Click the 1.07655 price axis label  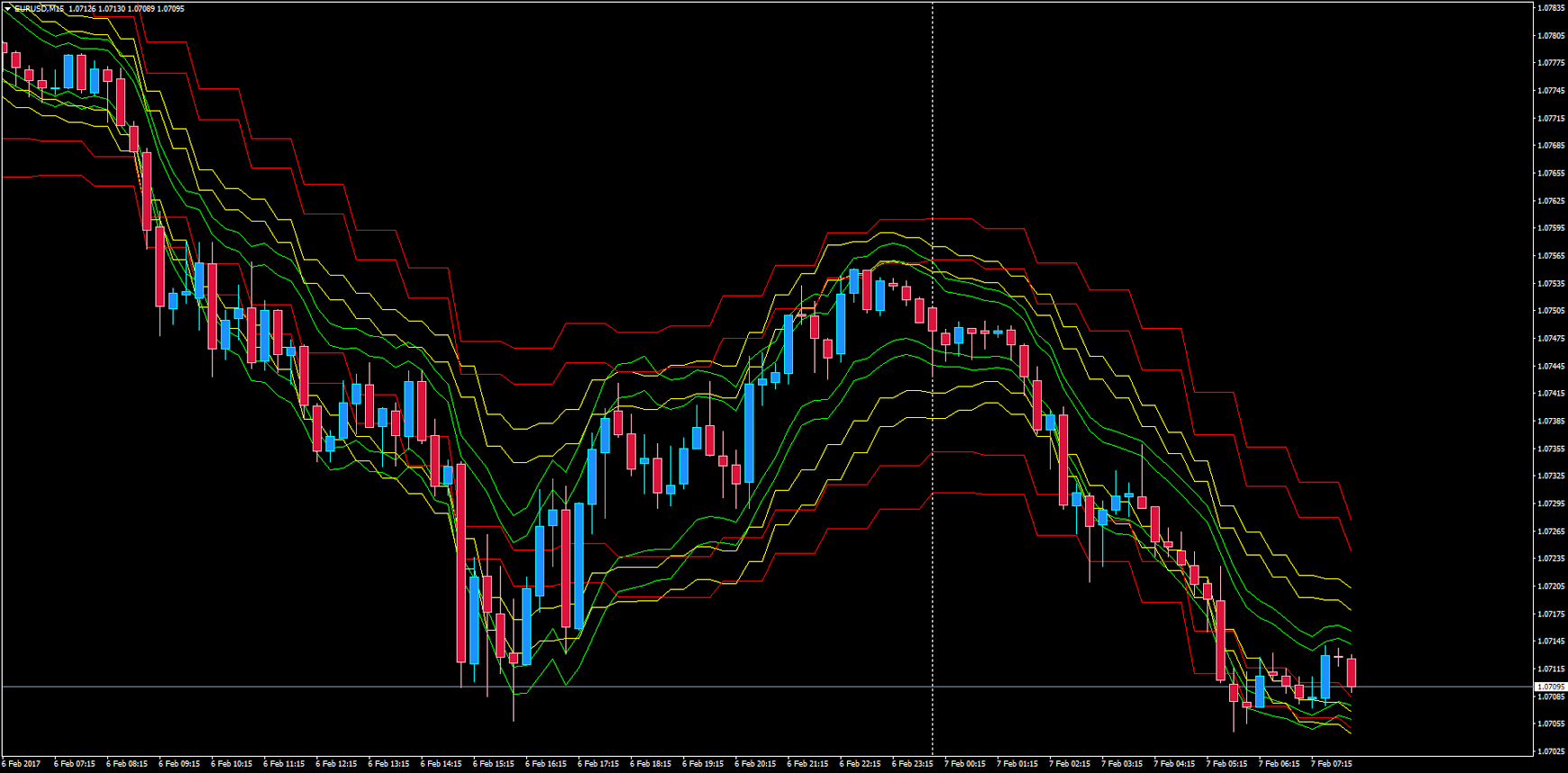(x=1550, y=173)
